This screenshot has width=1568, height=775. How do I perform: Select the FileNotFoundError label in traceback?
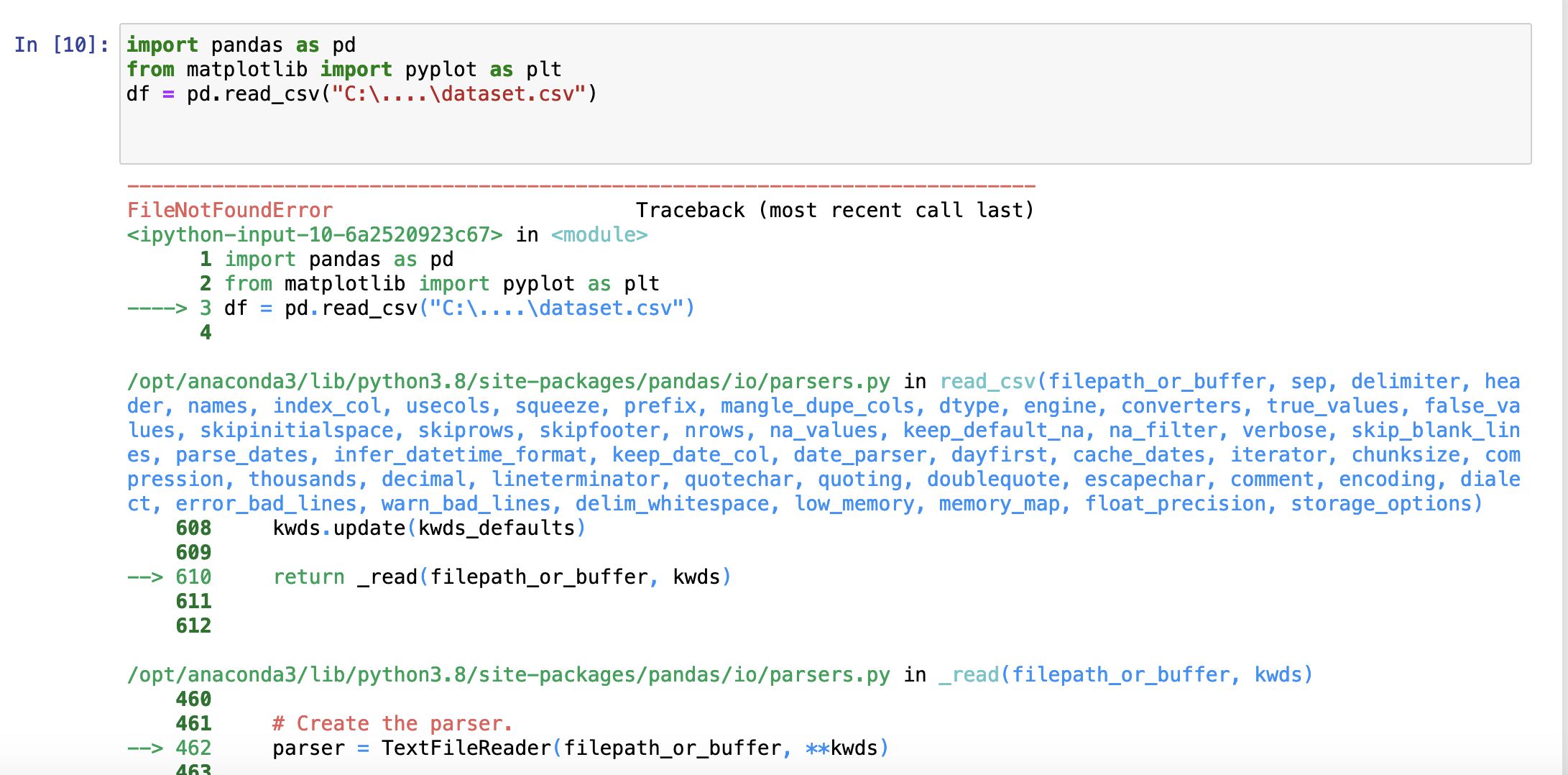[x=229, y=209]
